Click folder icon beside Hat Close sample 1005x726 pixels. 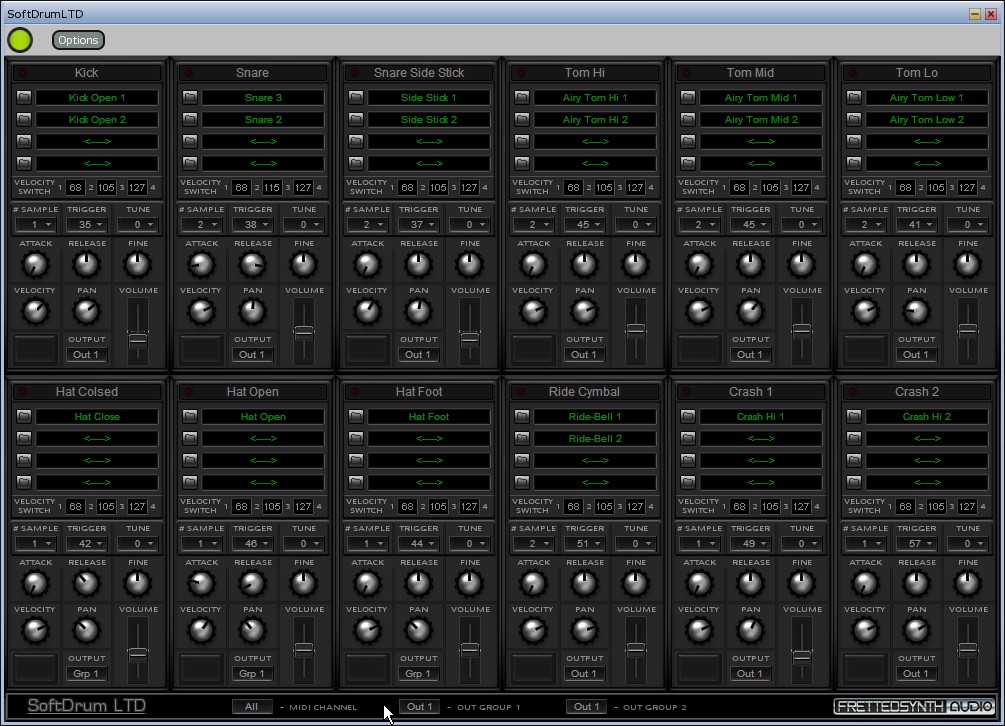coord(24,417)
